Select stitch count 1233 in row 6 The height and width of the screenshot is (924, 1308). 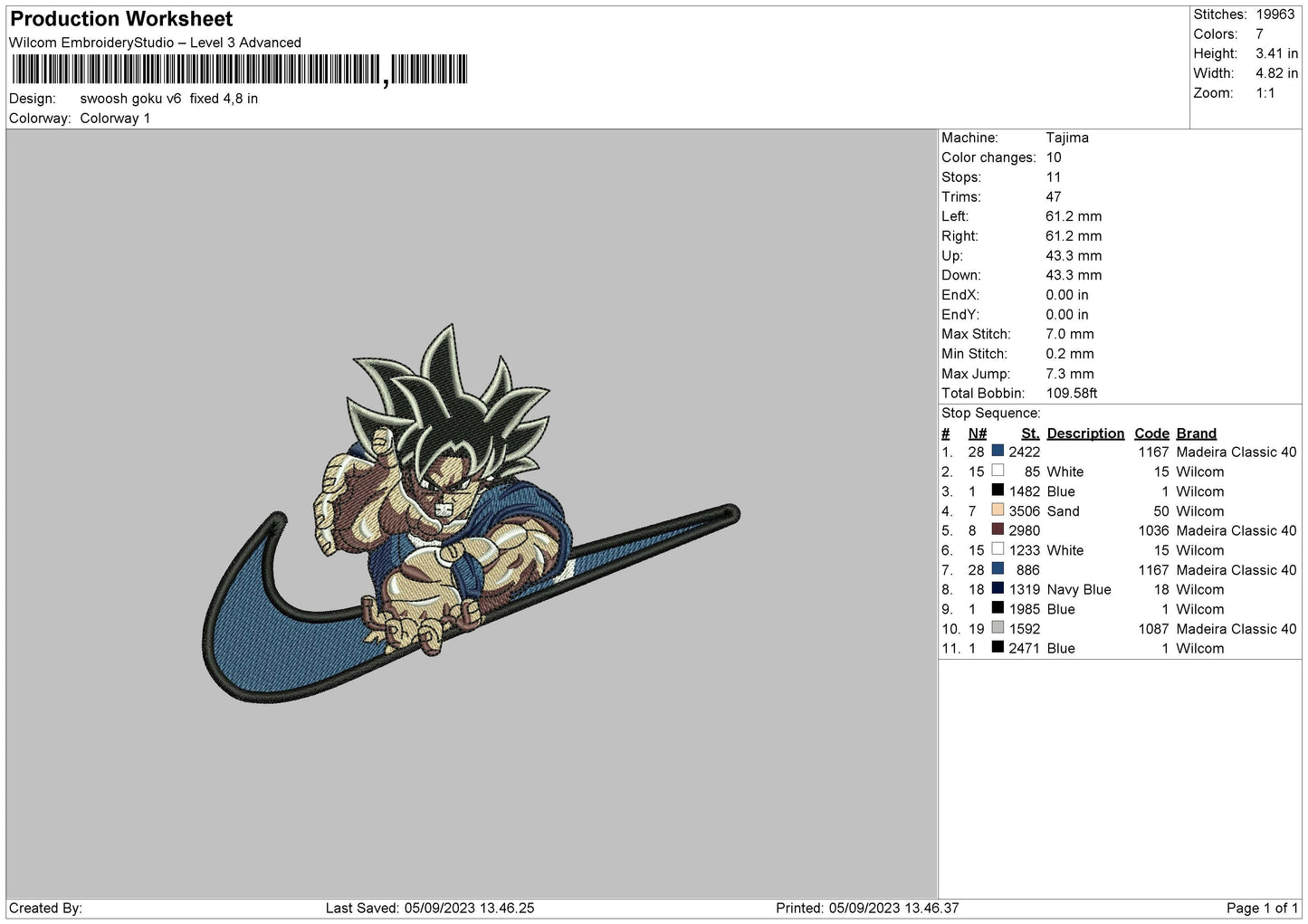coord(1025,550)
